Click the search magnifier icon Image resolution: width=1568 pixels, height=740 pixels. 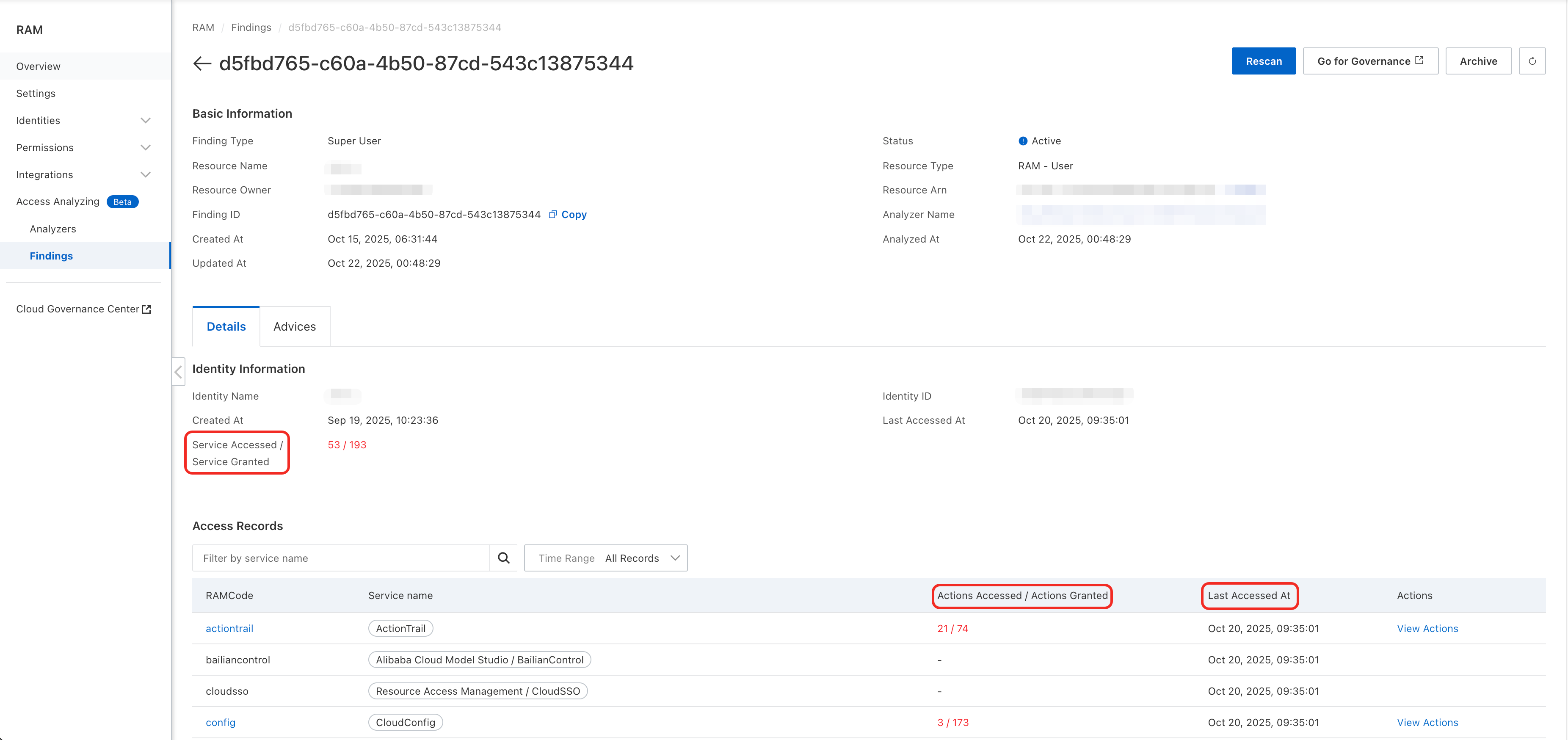tap(503, 558)
